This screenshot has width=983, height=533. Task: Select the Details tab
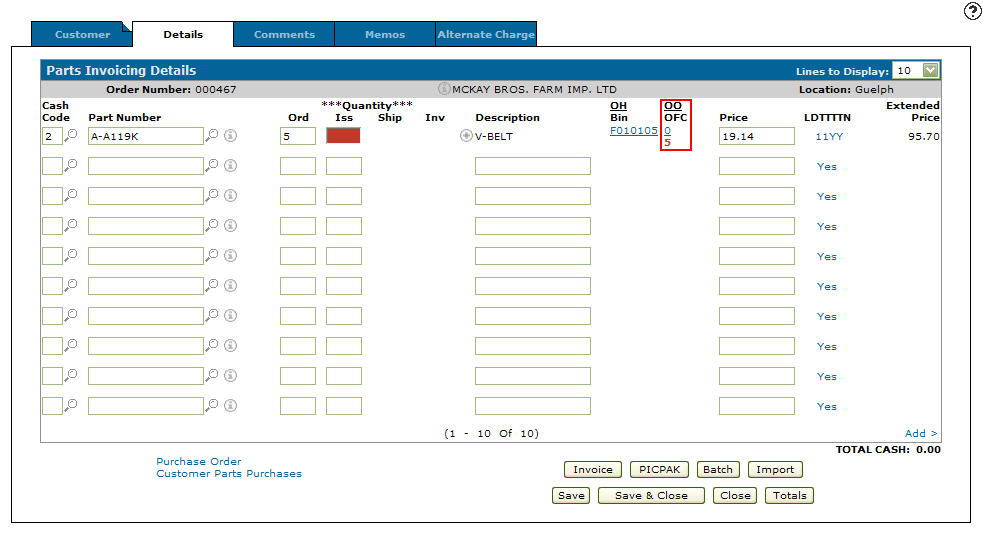coord(183,34)
